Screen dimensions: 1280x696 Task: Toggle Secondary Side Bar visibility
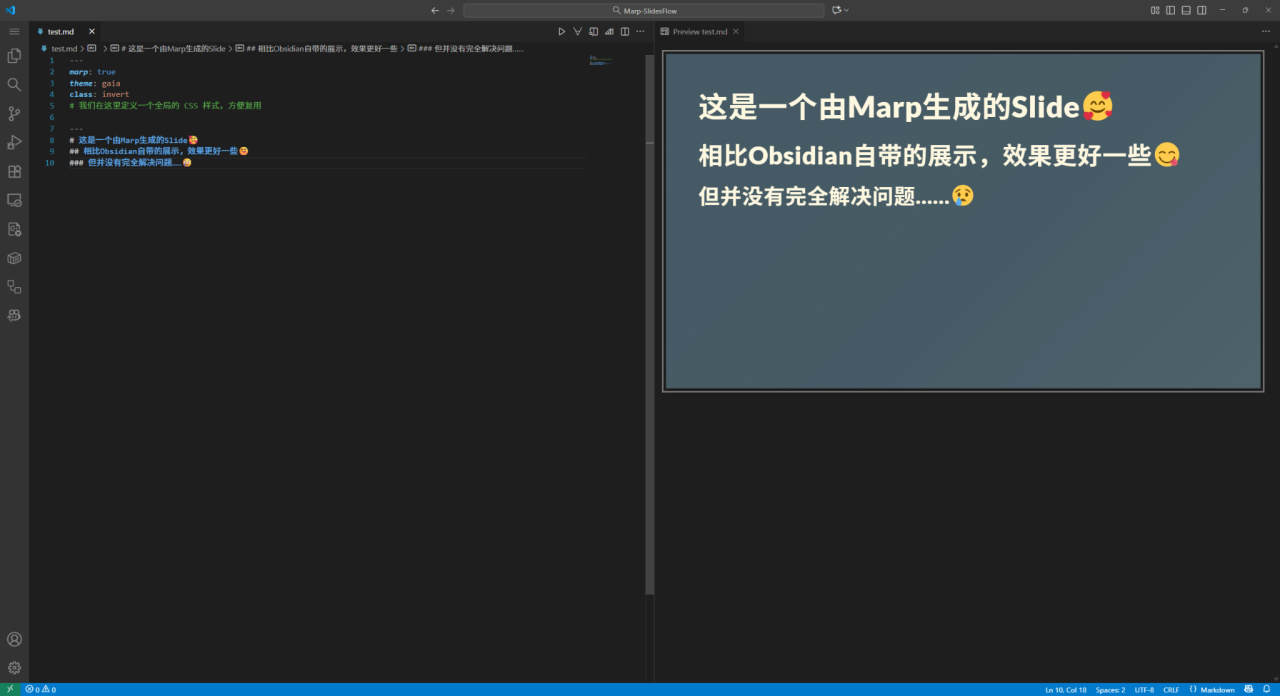[x=1202, y=10]
